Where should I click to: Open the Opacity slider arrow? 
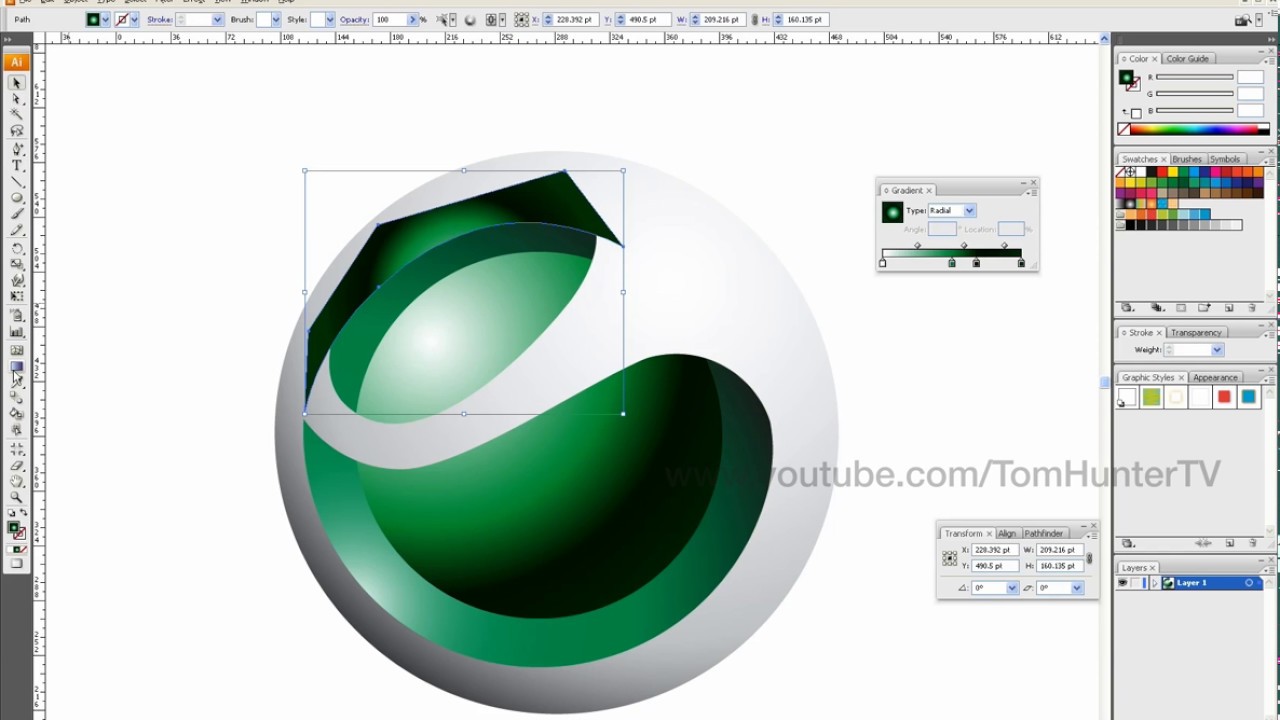[x=412, y=20]
